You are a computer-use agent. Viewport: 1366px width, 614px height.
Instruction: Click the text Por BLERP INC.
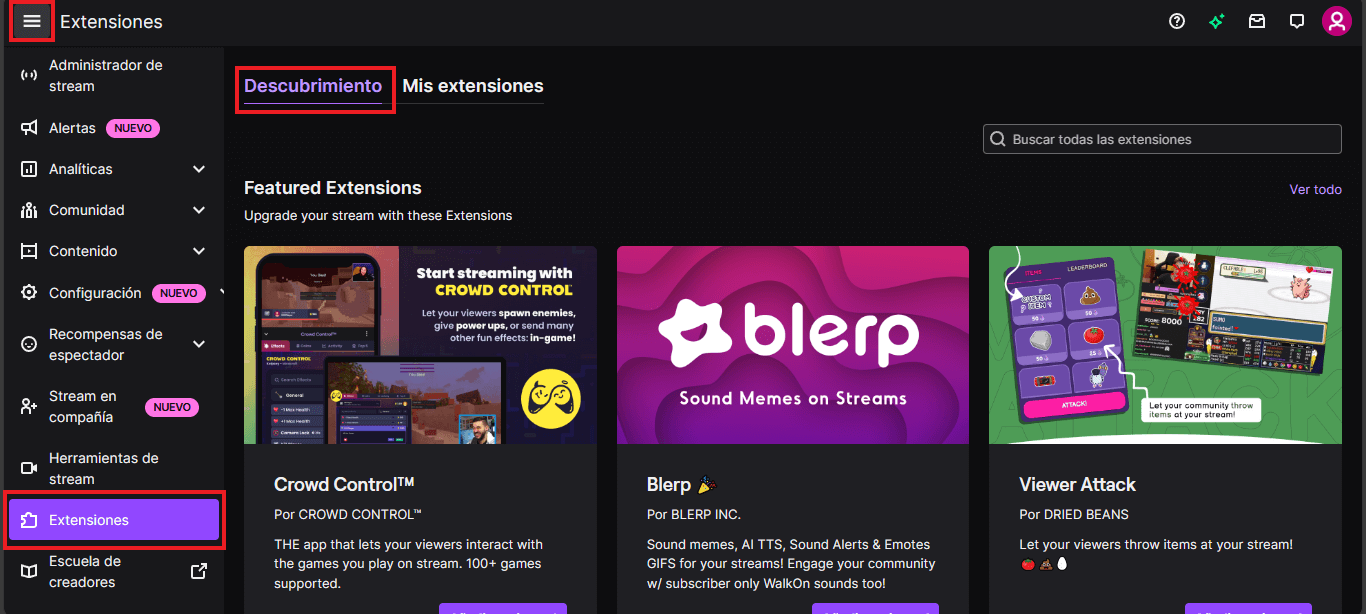pyautogui.click(x=694, y=514)
